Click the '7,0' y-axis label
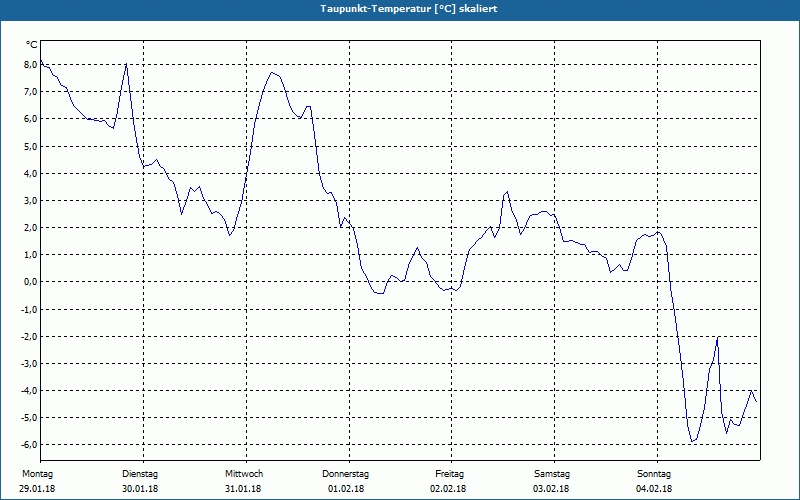The width and height of the screenshot is (800, 500). pos(29,92)
